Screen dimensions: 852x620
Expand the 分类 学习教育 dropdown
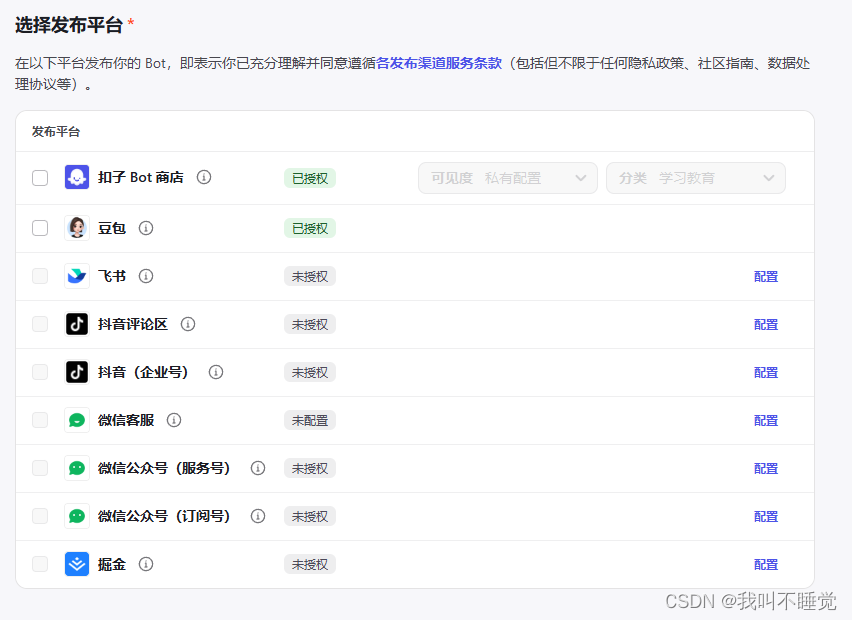pos(696,178)
